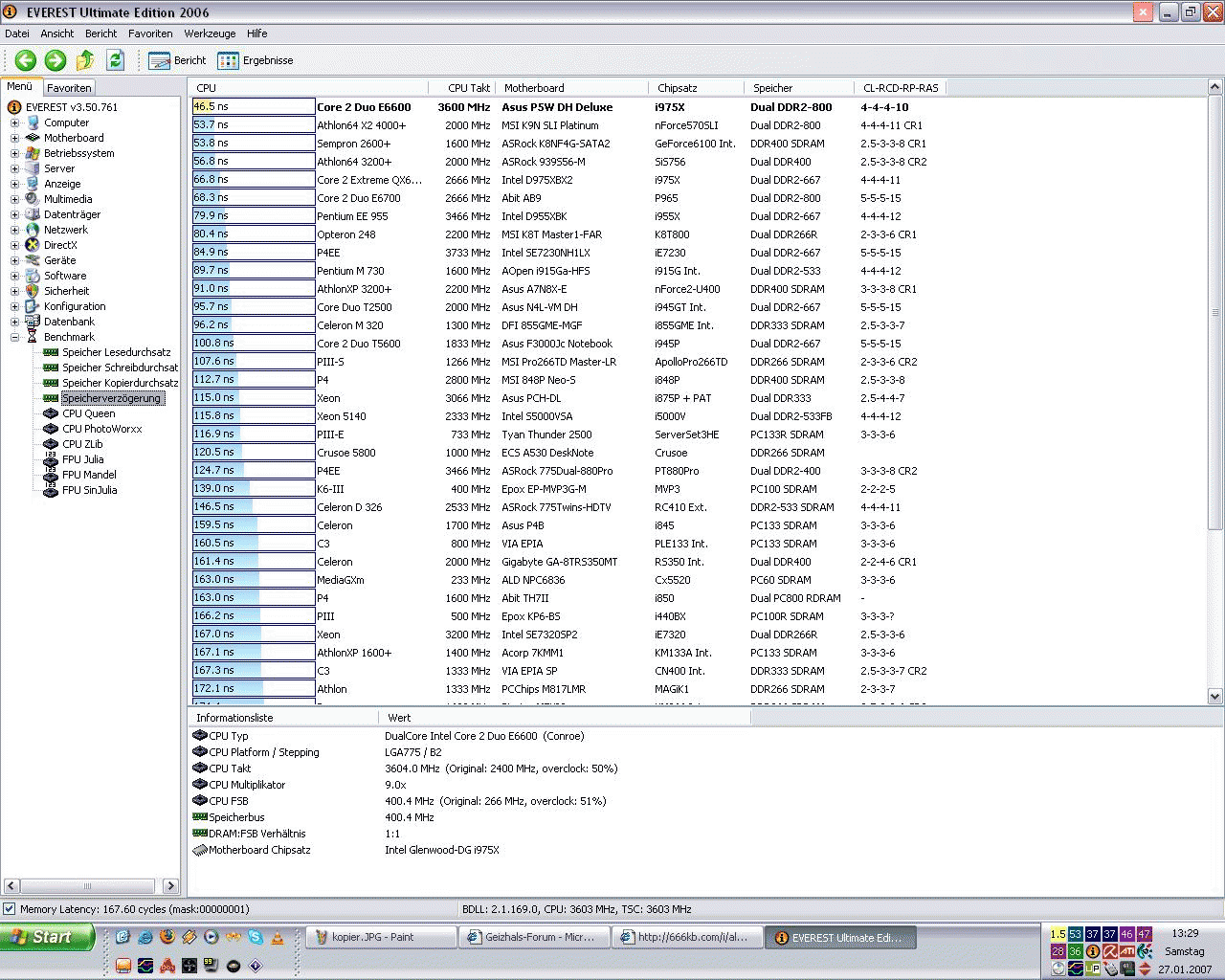Viewport: 1225px width, 980px height.
Task: Switch to the Menü tab in sidebar
Action: pyautogui.click(x=20, y=86)
